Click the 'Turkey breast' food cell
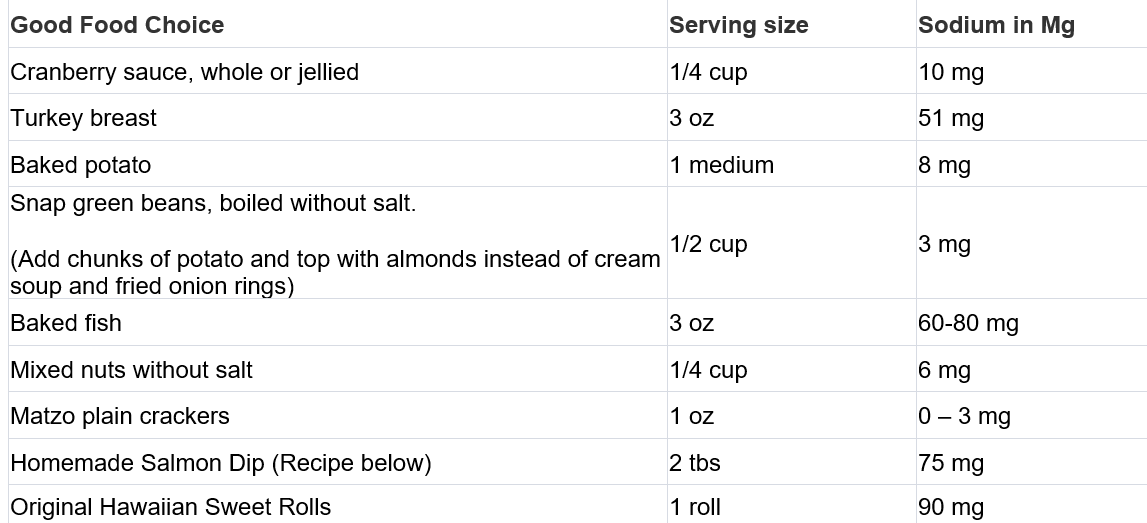 click(83, 118)
